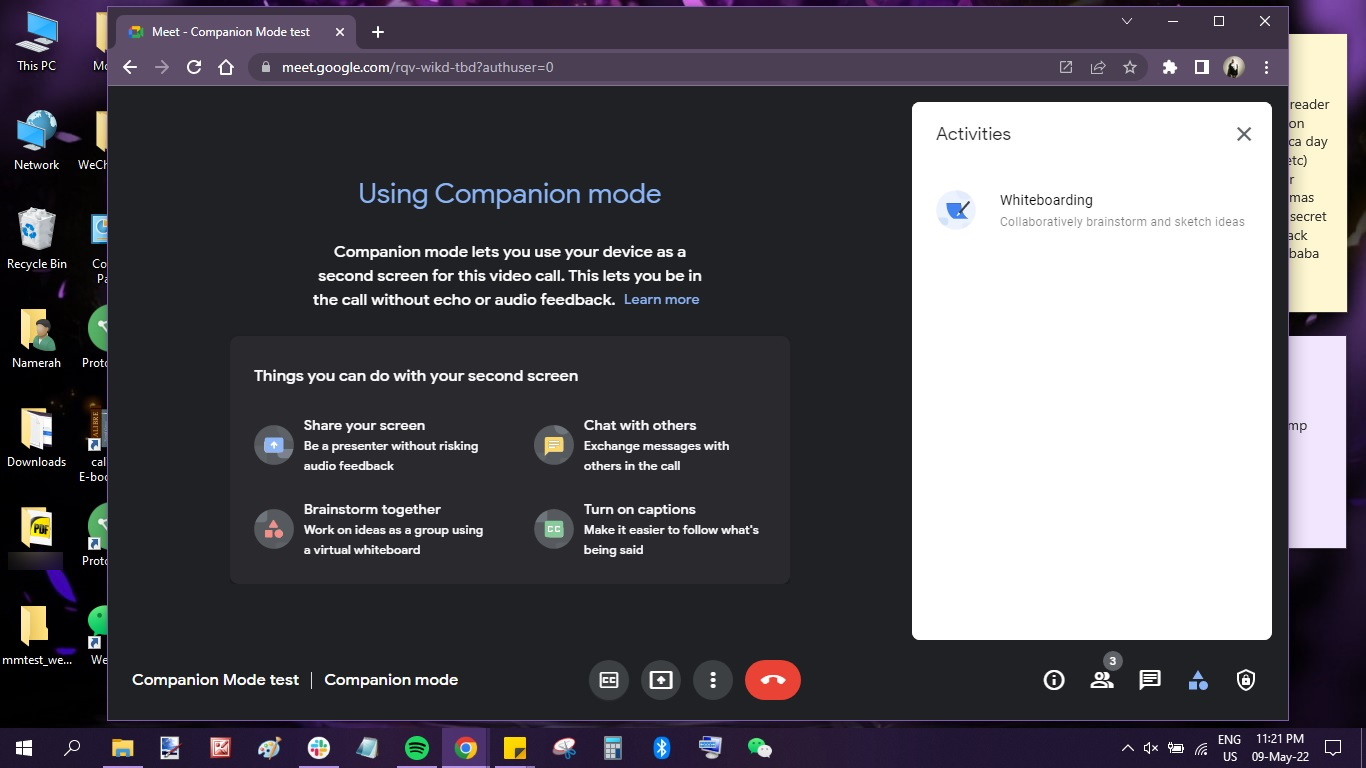Go to Chrome home page
Image resolution: width=1366 pixels, height=768 pixels.
226,67
